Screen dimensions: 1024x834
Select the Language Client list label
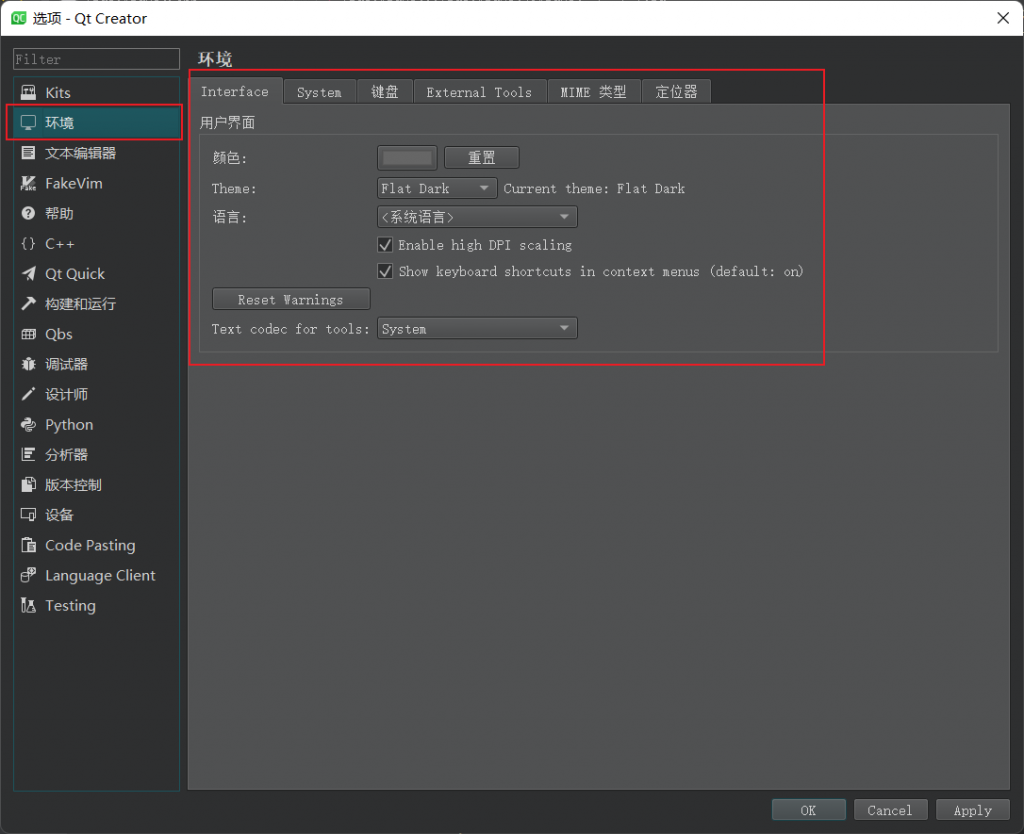[101, 575]
